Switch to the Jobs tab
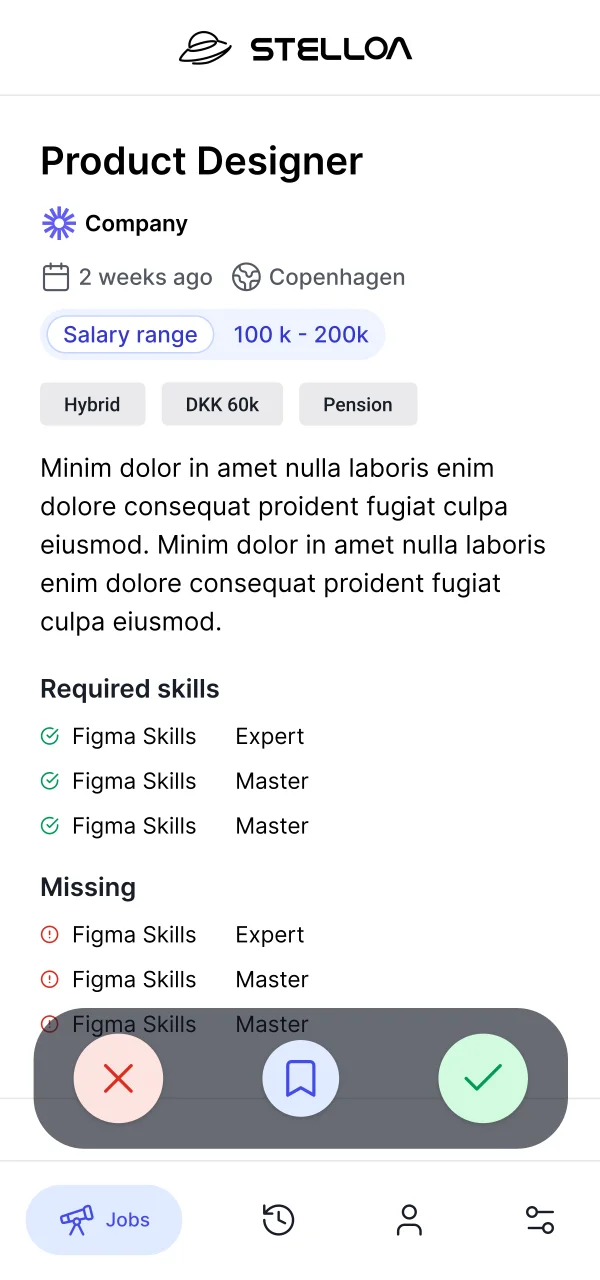 coord(104,1219)
